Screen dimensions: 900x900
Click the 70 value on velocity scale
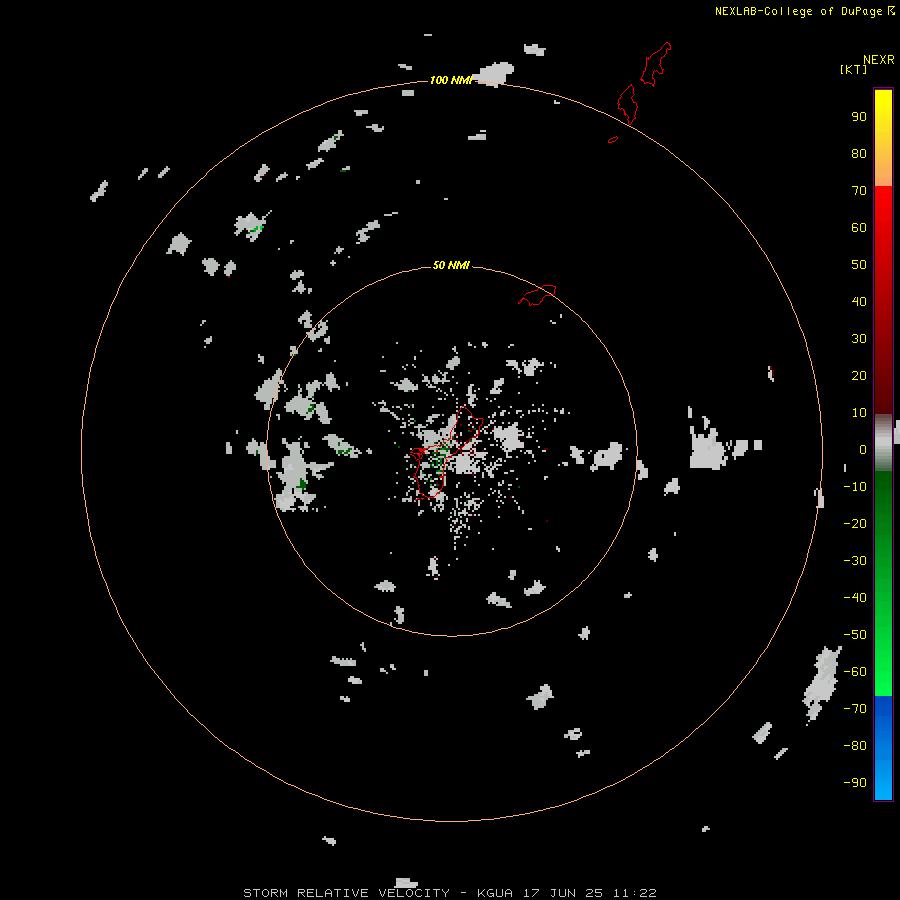click(859, 191)
